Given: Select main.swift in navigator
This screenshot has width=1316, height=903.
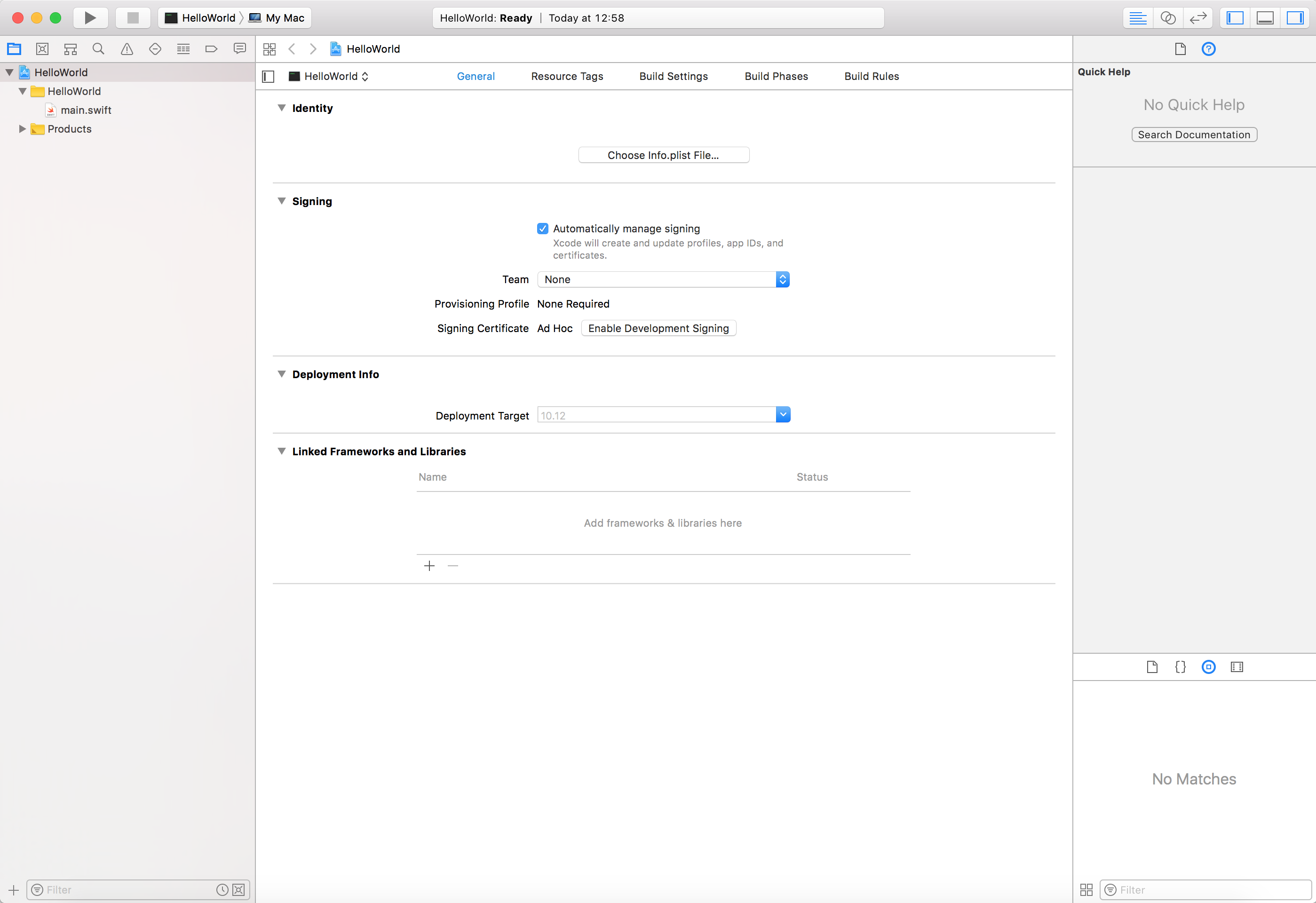Looking at the screenshot, I should tap(86, 110).
